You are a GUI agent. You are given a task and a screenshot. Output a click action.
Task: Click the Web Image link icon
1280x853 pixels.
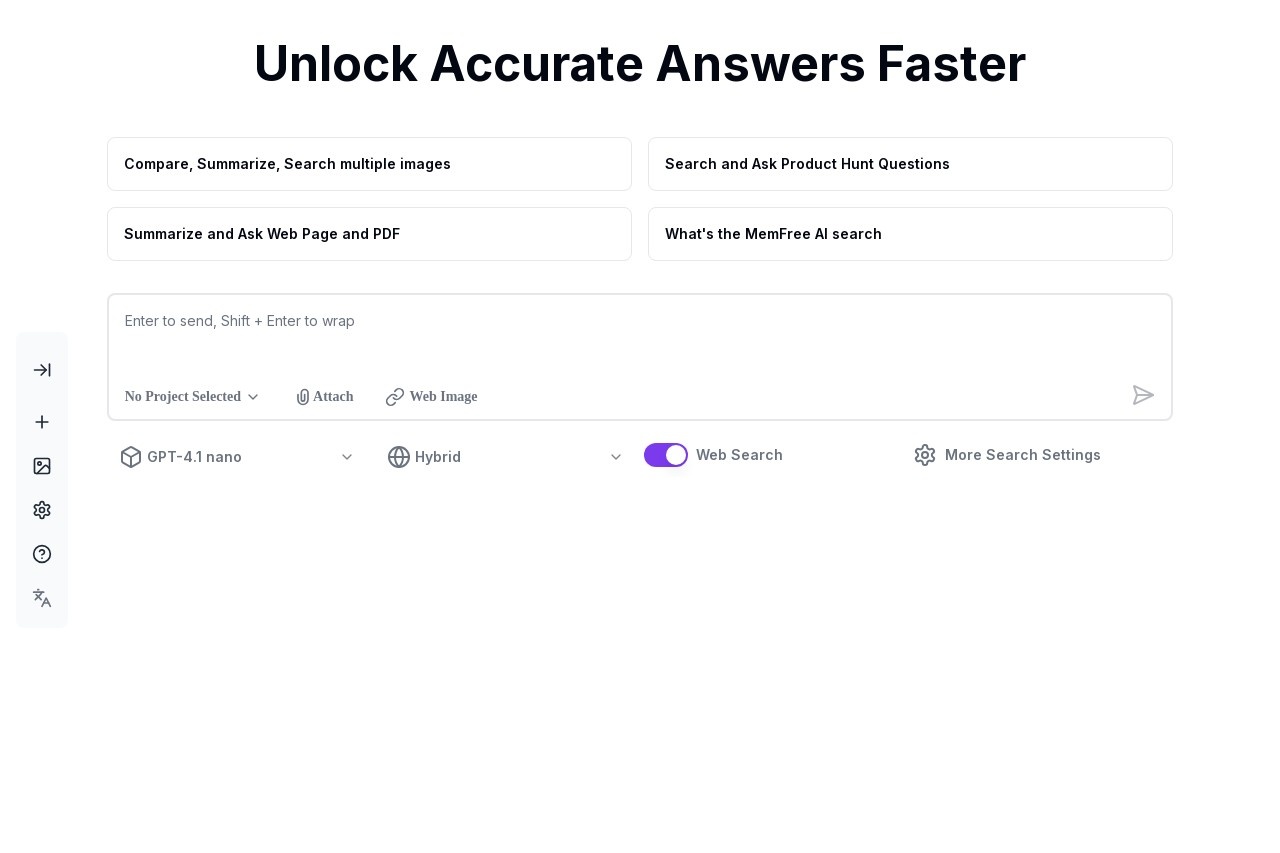point(395,397)
